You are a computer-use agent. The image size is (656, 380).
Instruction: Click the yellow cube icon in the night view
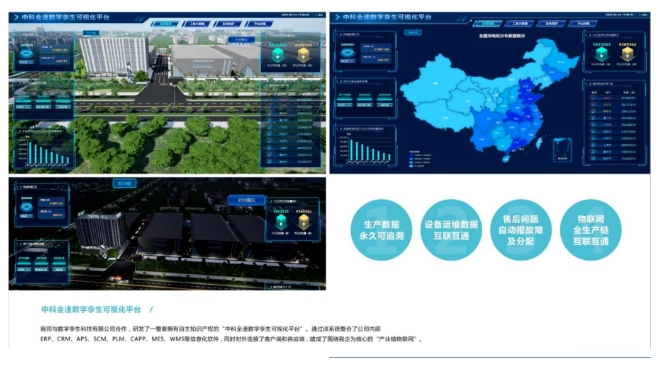point(304,222)
